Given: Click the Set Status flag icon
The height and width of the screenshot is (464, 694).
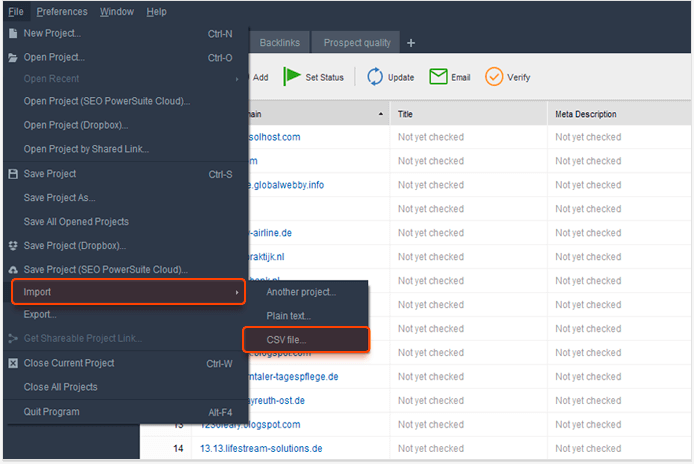Looking at the screenshot, I should point(292,77).
